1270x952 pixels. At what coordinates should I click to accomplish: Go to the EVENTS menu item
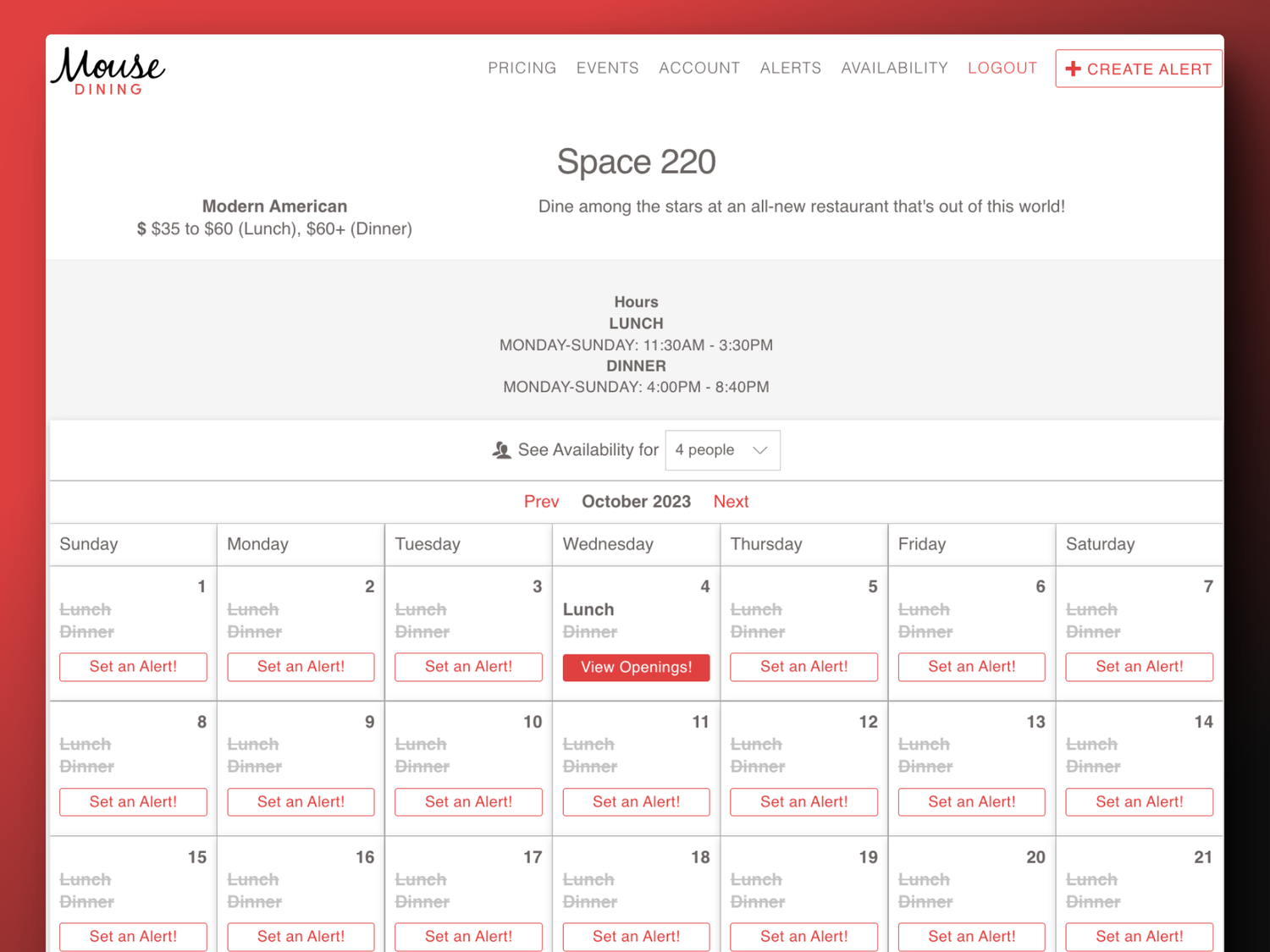pyautogui.click(x=607, y=68)
